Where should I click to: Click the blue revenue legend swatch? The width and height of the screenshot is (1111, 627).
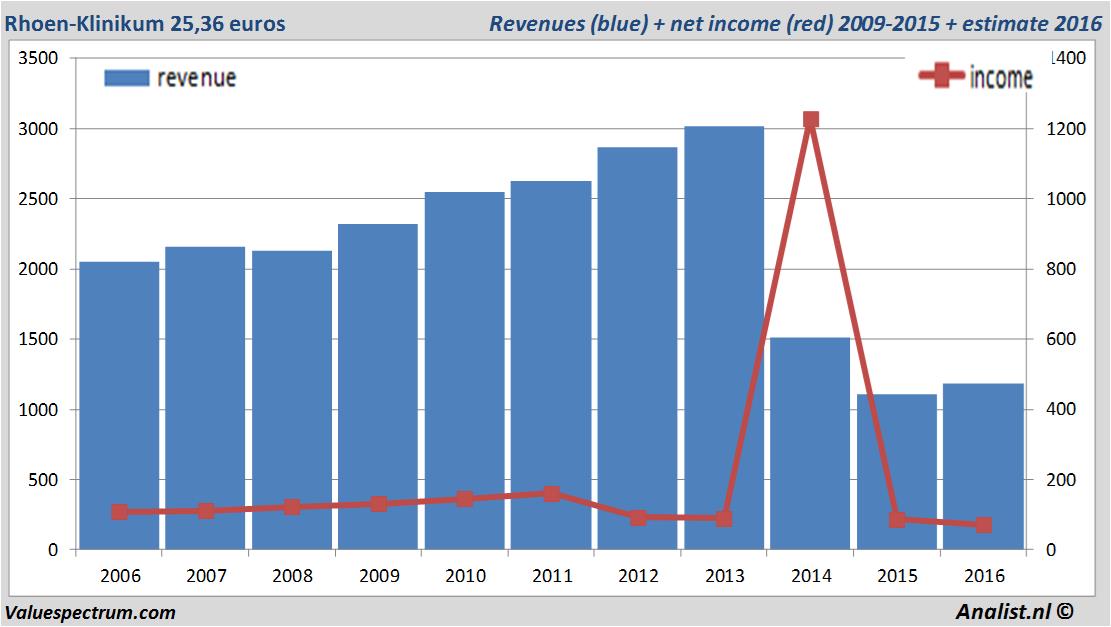127,78
